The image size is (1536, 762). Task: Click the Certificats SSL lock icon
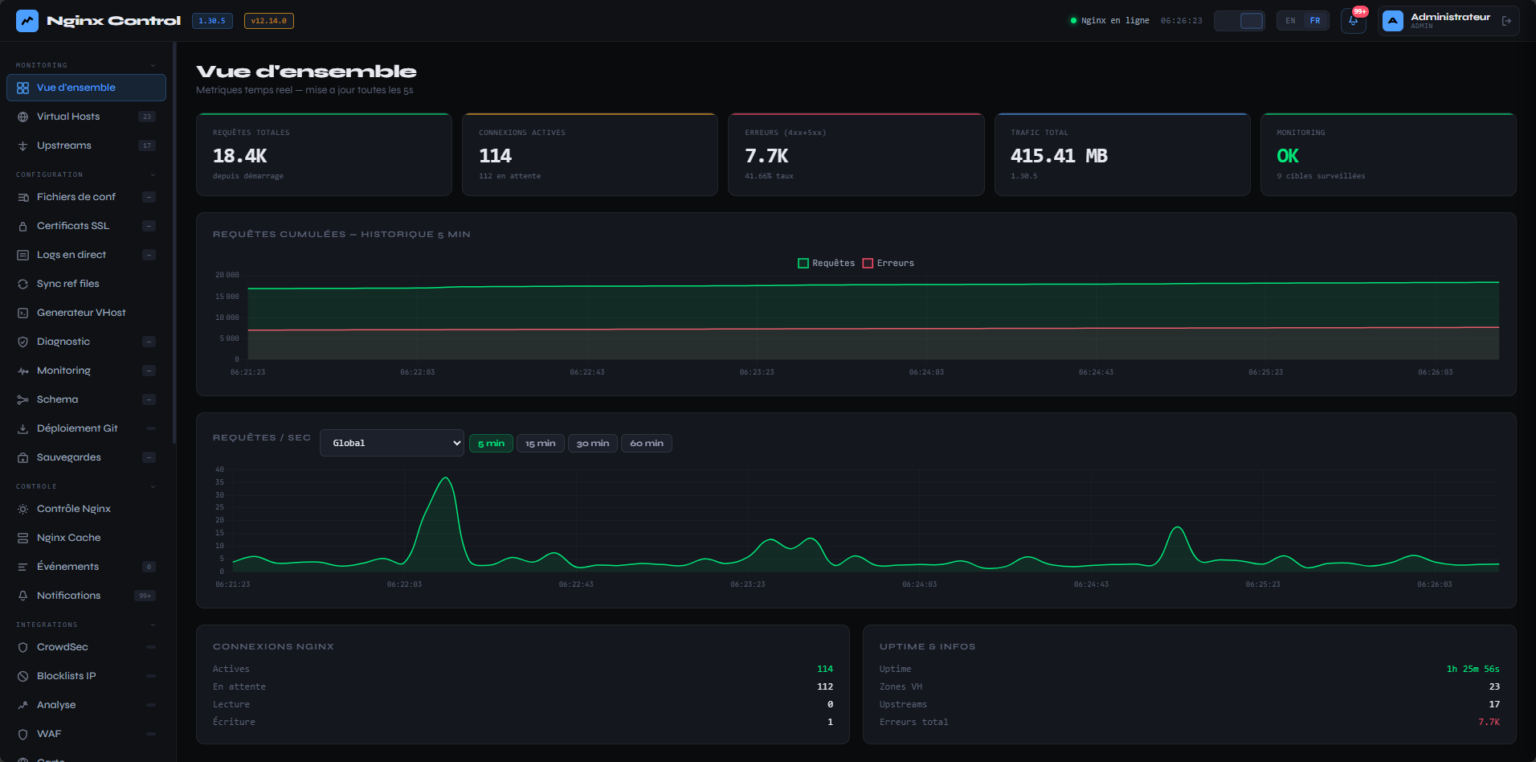click(x=23, y=226)
